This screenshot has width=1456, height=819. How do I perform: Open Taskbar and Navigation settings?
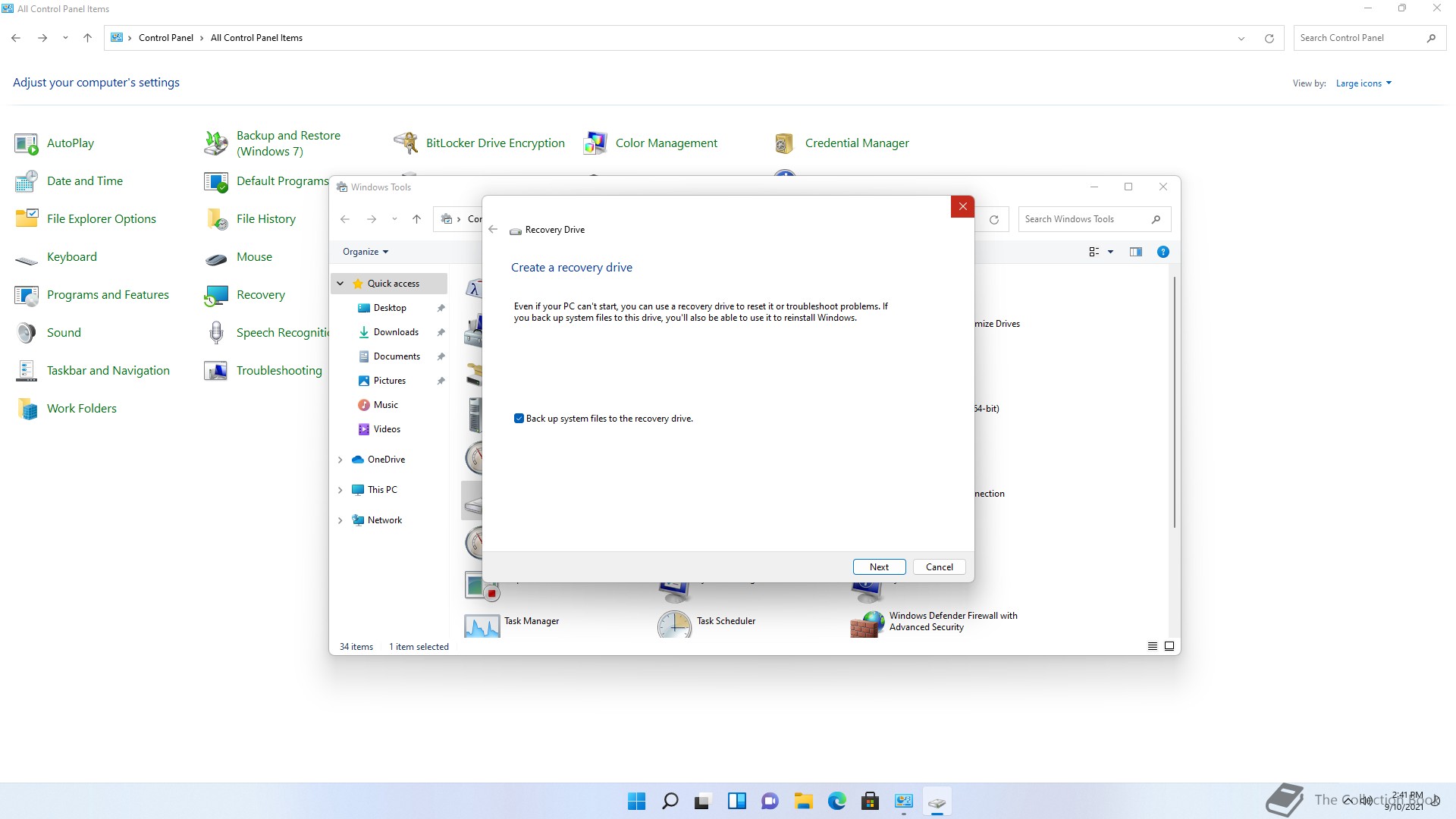93,370
